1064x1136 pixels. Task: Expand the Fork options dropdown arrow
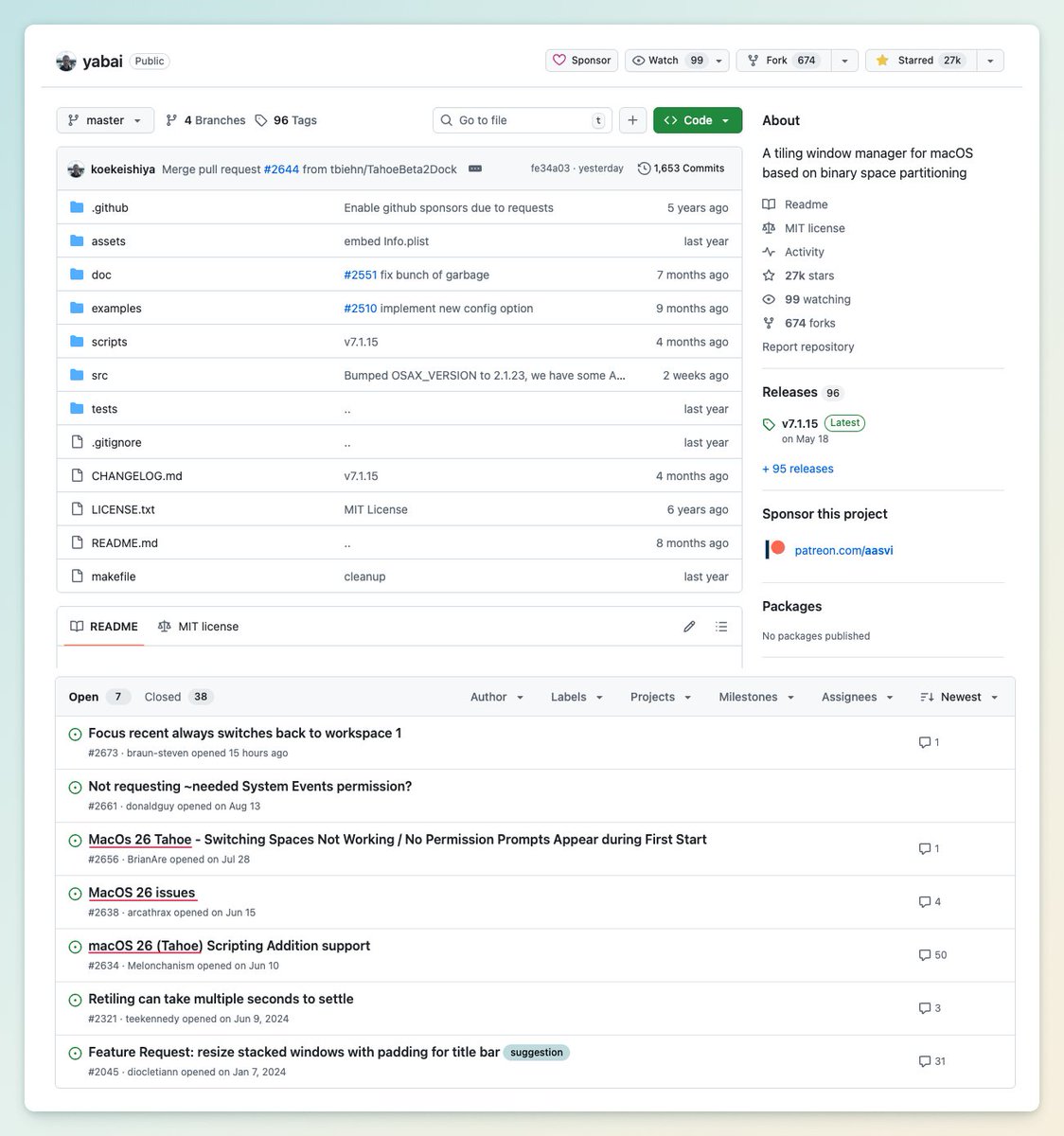[844, 61]
